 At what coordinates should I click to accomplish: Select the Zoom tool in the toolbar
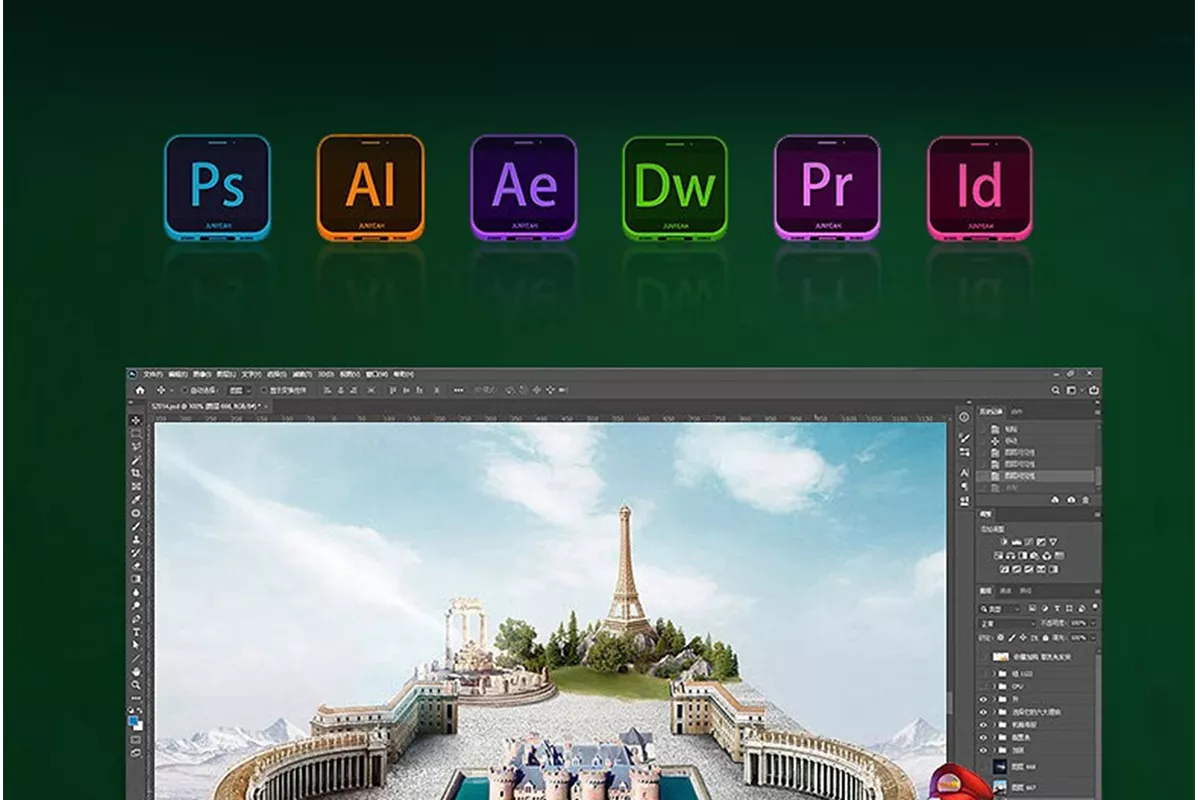tap(137, 685)
